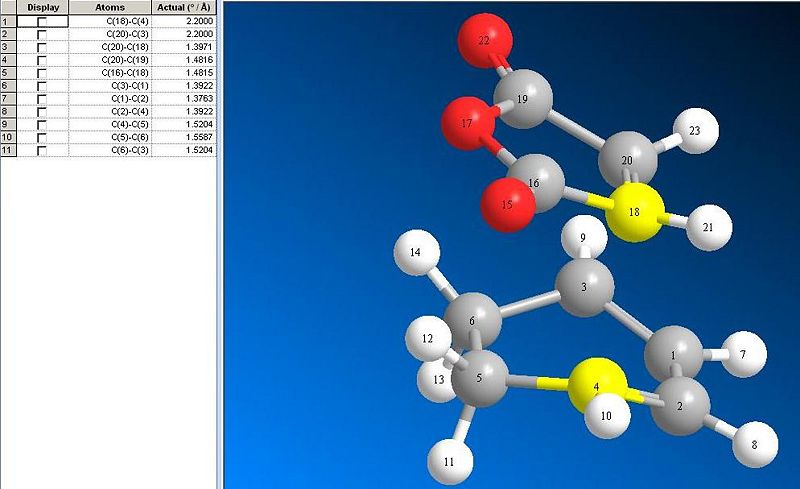Viewport: 800px width, 489px height.
Task: Click the Display column header
Action: 43,7
